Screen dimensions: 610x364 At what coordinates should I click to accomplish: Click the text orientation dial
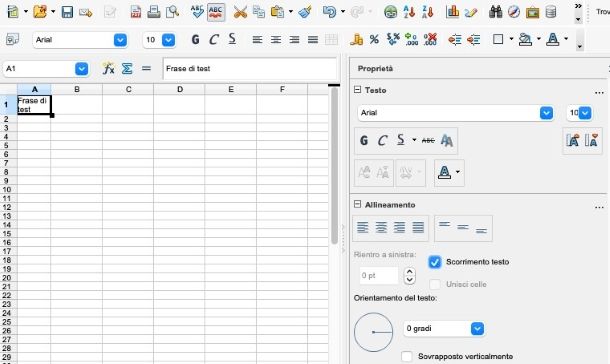tap(373, 332)
